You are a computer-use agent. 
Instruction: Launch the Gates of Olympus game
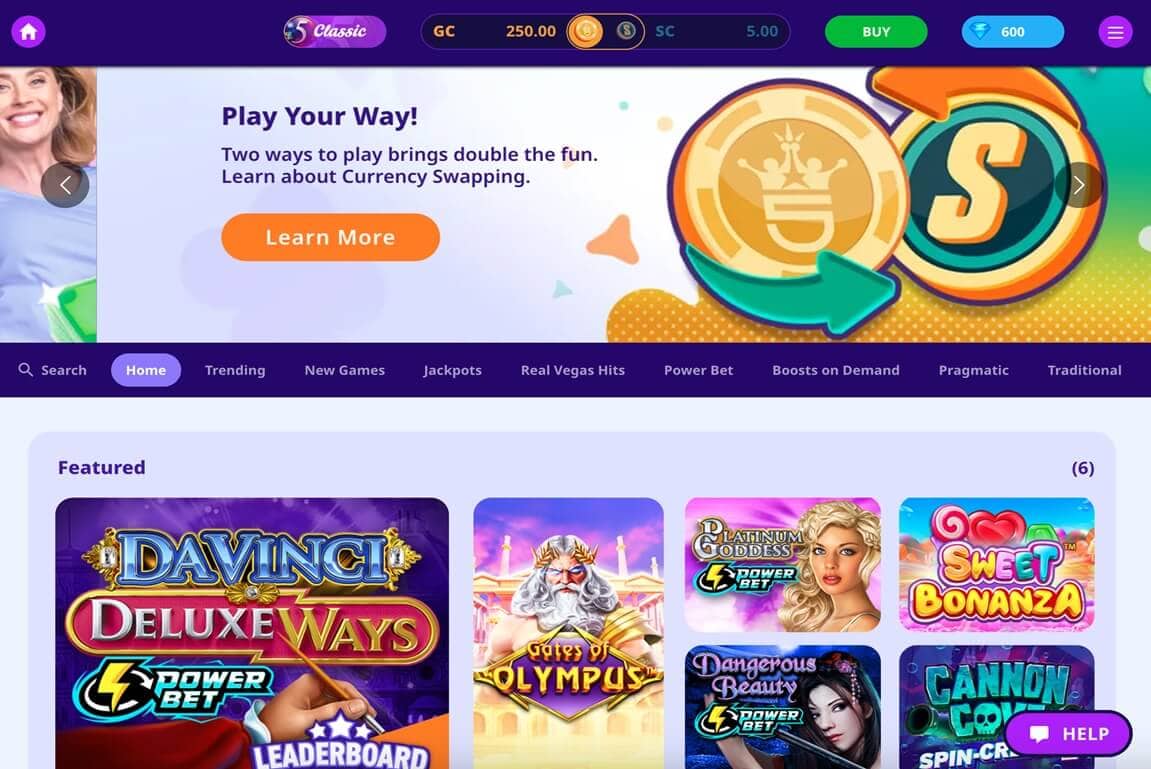tap(568, 633)
